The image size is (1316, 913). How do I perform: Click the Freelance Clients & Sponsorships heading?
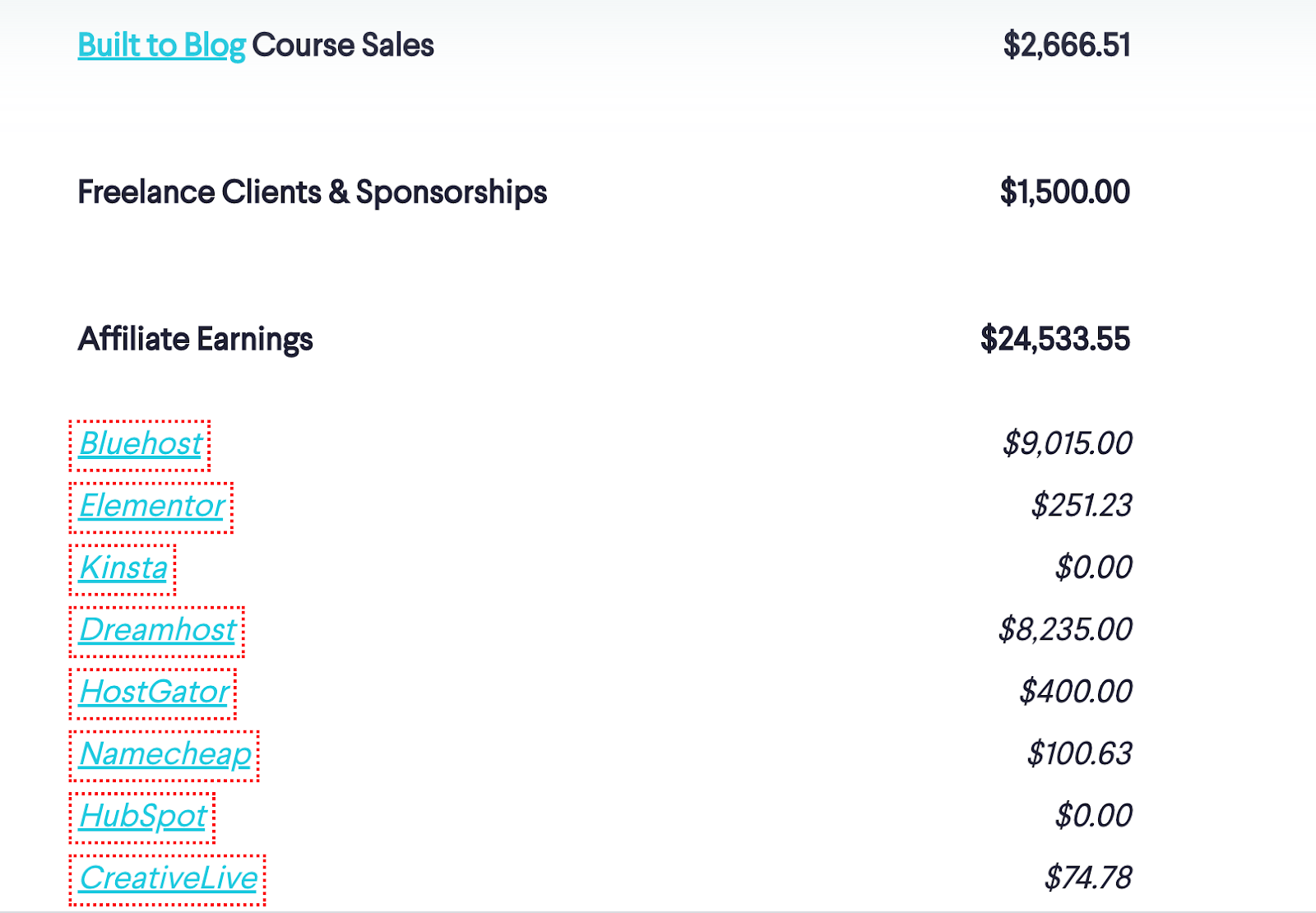[312, 192]
